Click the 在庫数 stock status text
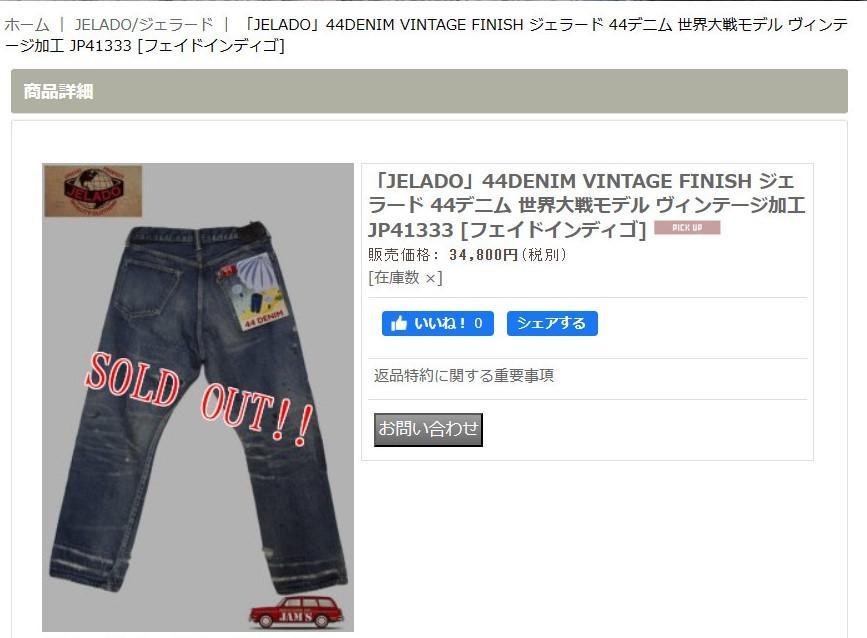 click(405, 278)
